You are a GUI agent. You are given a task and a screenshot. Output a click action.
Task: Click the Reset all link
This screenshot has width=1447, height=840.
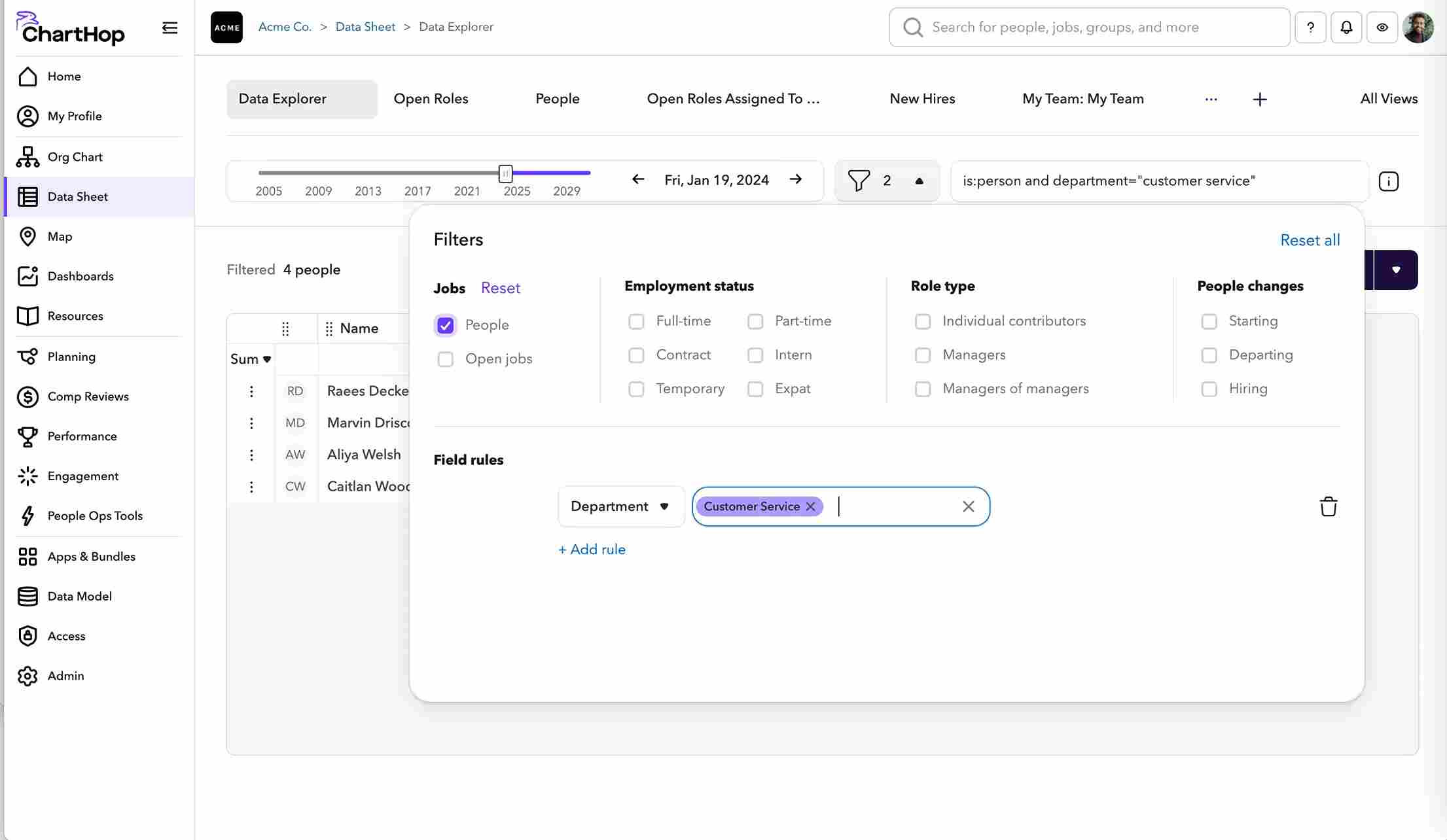[1310, 240]
